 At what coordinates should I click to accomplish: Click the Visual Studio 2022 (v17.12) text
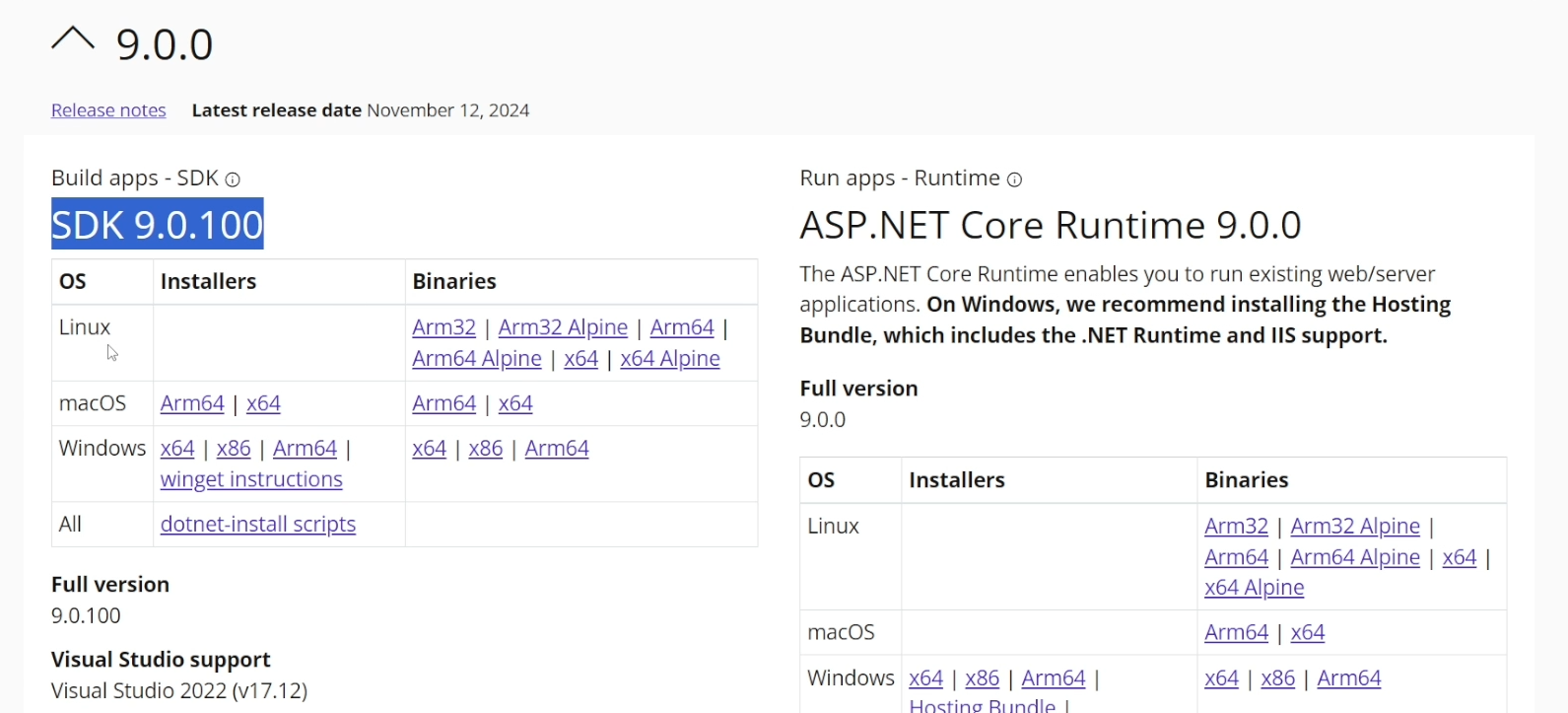[179, 691]
